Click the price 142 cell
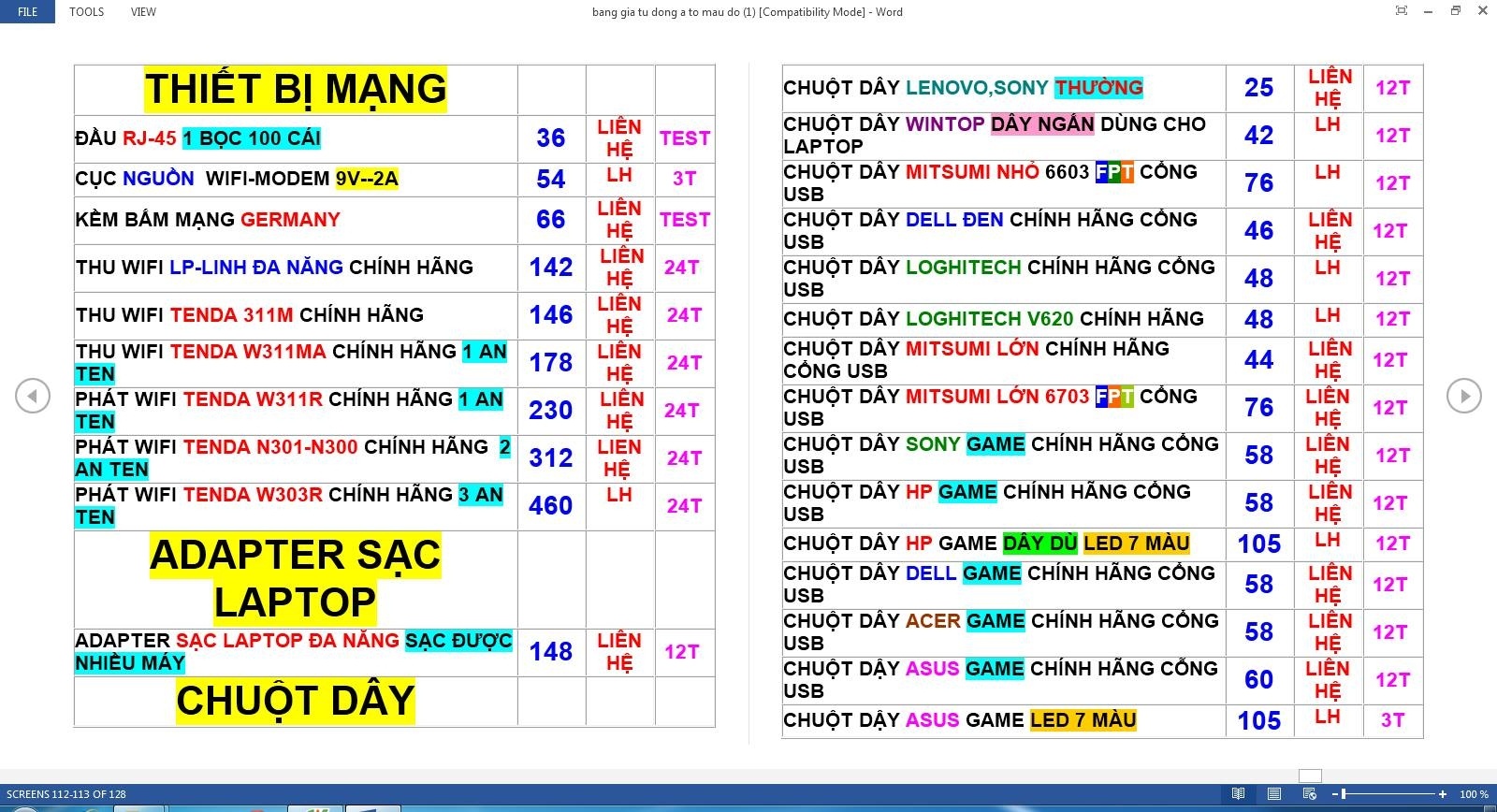 (x=551, y=268)
